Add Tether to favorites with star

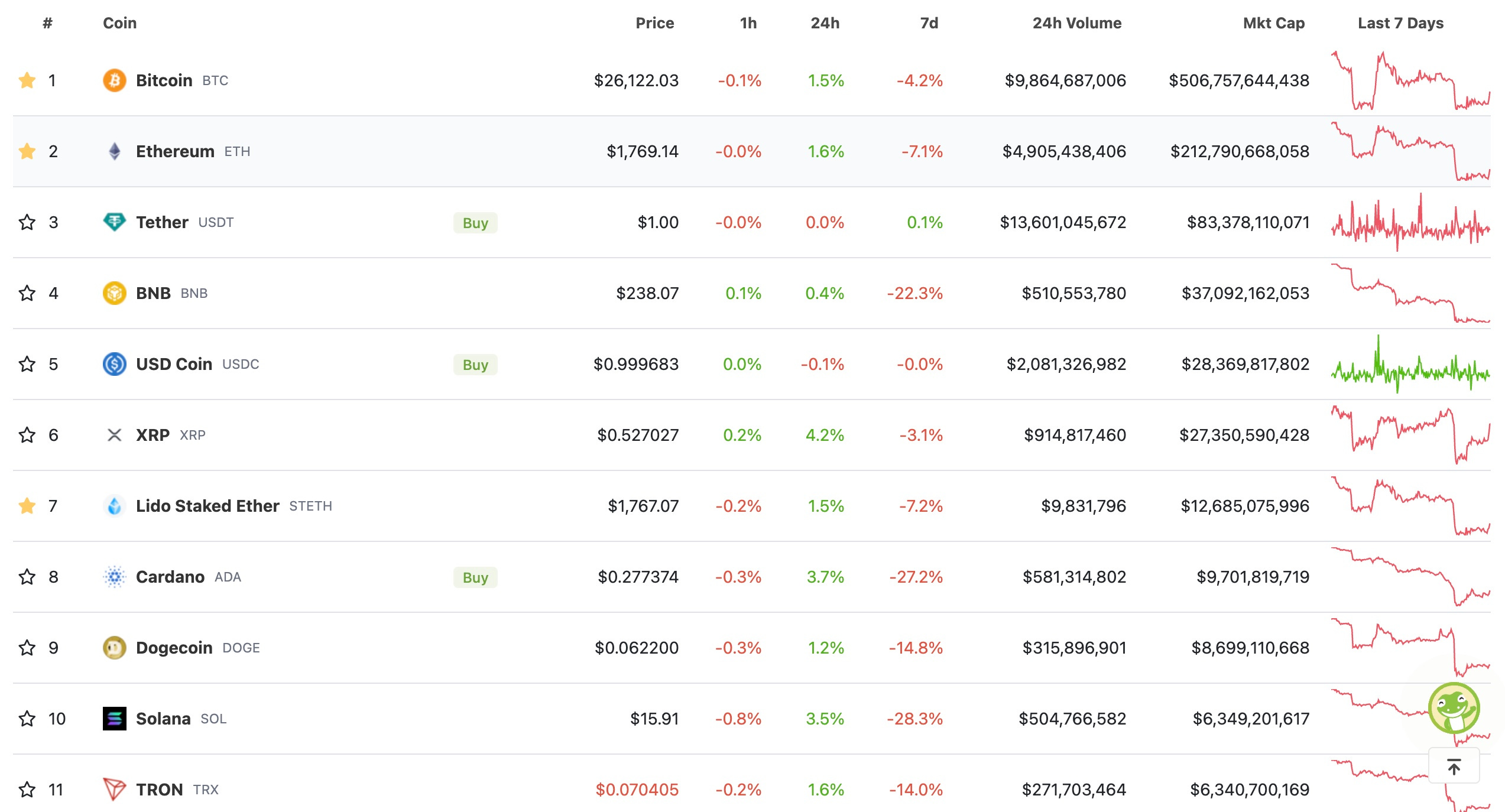pos(27,222)
